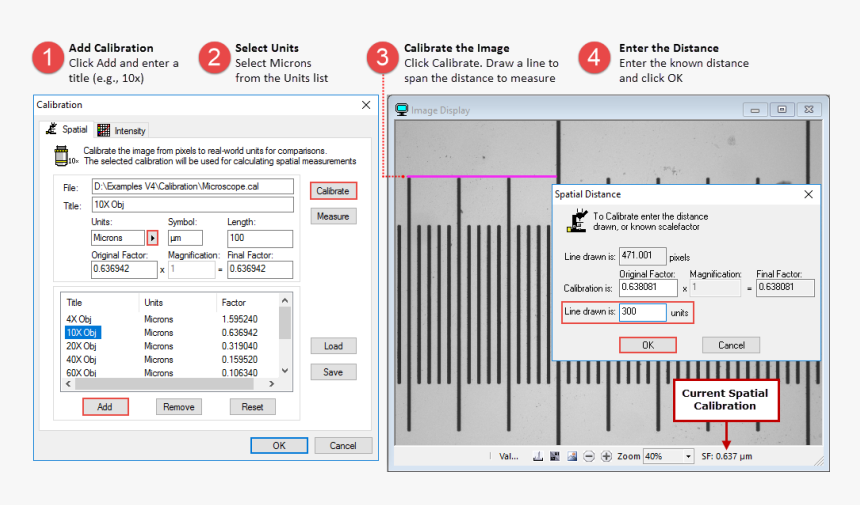Viewport: 860px width, 505px height.
Task: Expand the Zoom 40% combo box
Action: coord(688,456)
